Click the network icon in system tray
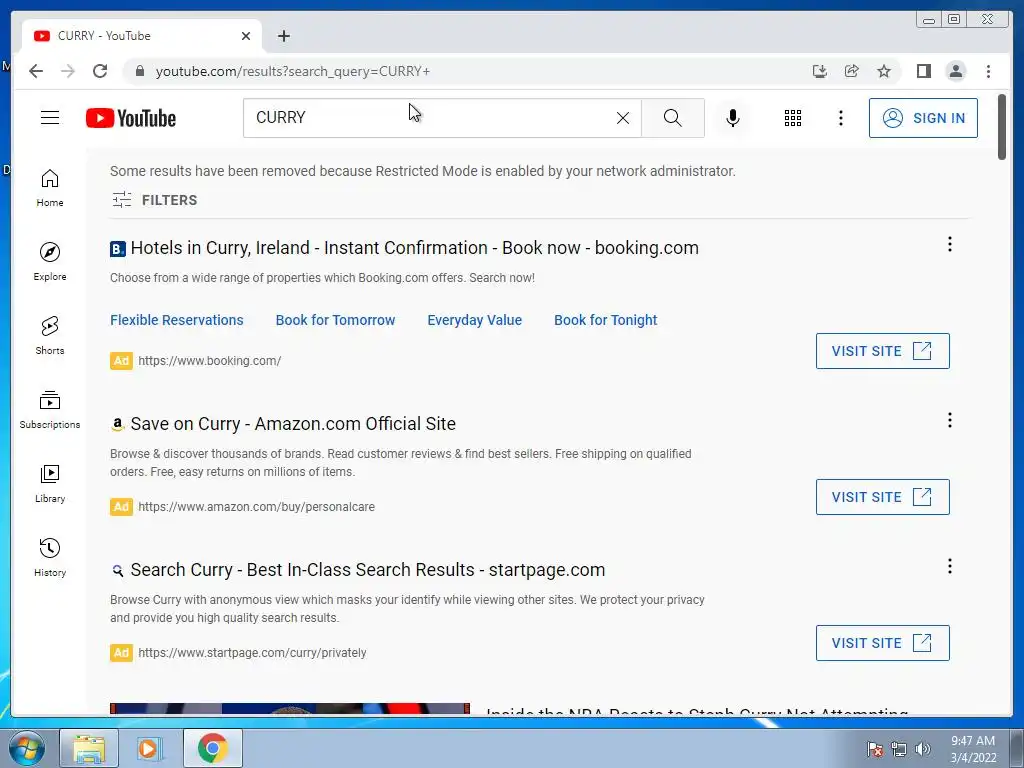1024x768 pixels. (x=899, y=749)
